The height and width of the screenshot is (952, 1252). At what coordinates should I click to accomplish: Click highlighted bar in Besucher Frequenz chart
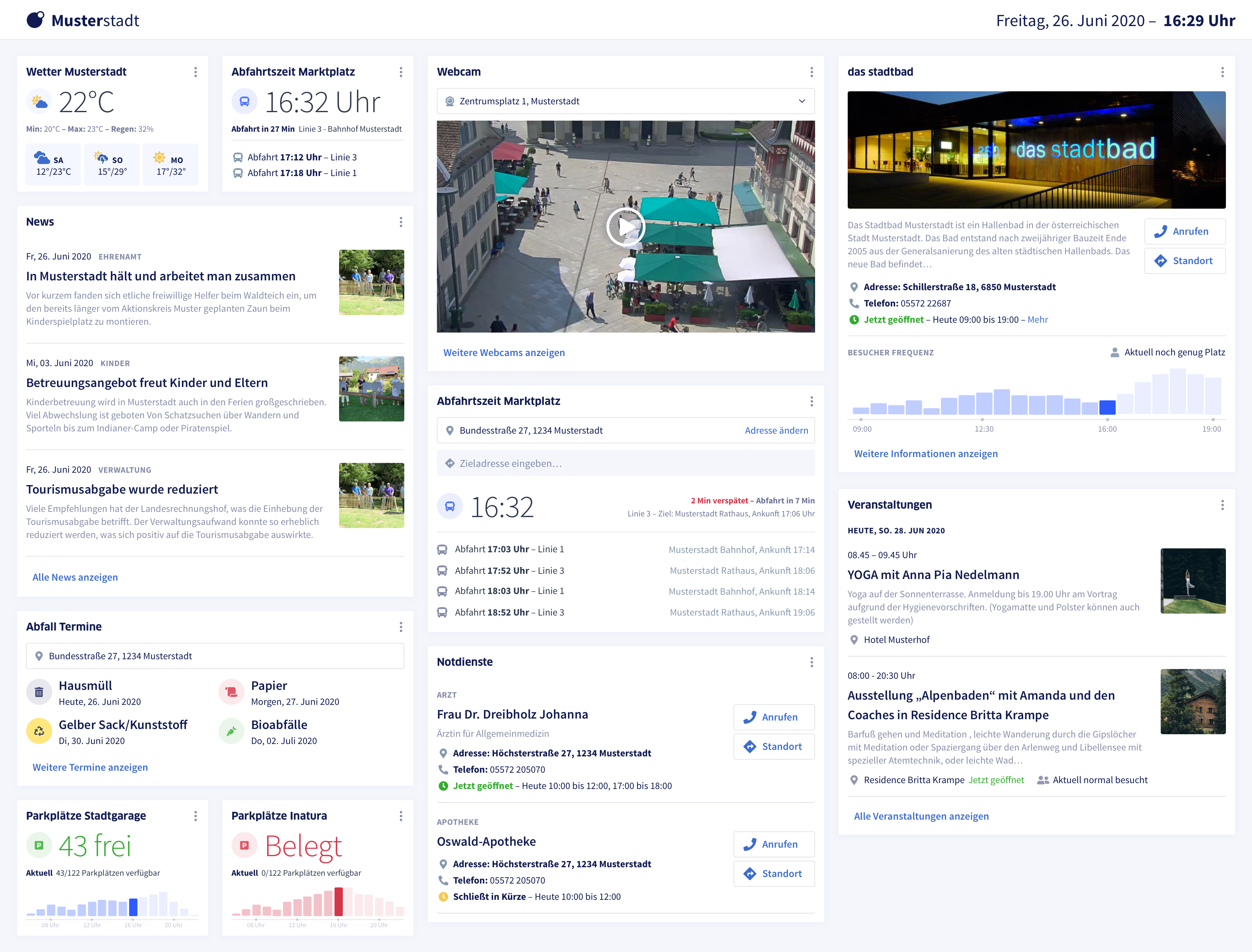[1107, 407]
